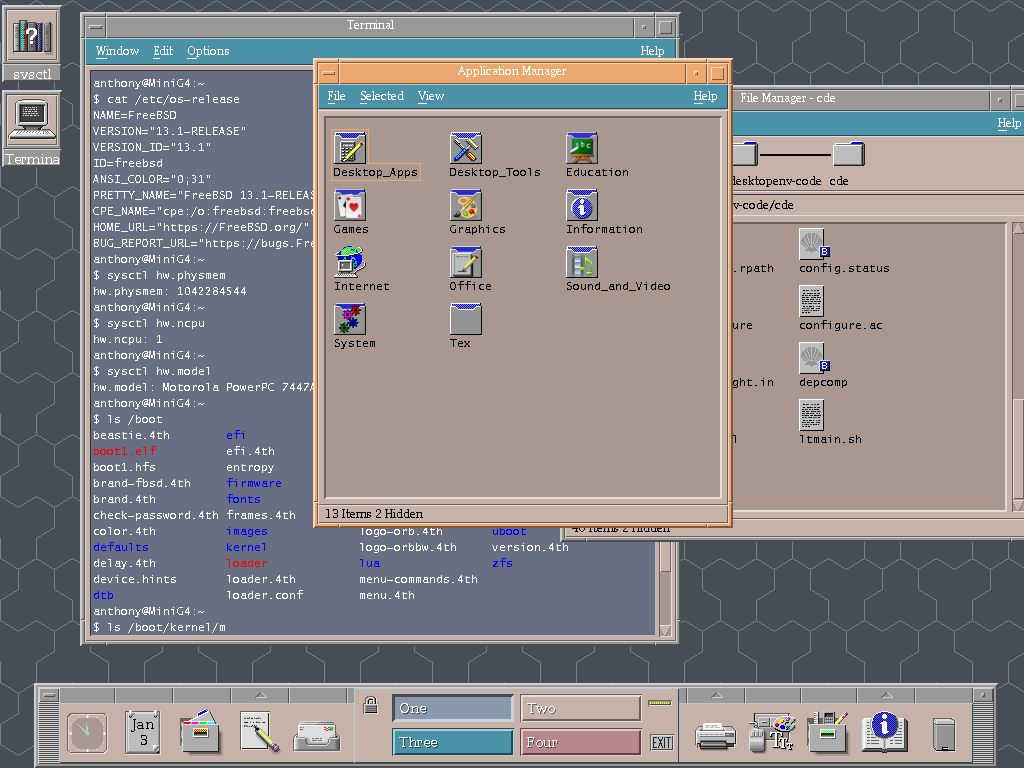Screen dimensions: 1024x768
Task: Expand the subpanel arrow above the Help icon
Action: click(886, 694)
